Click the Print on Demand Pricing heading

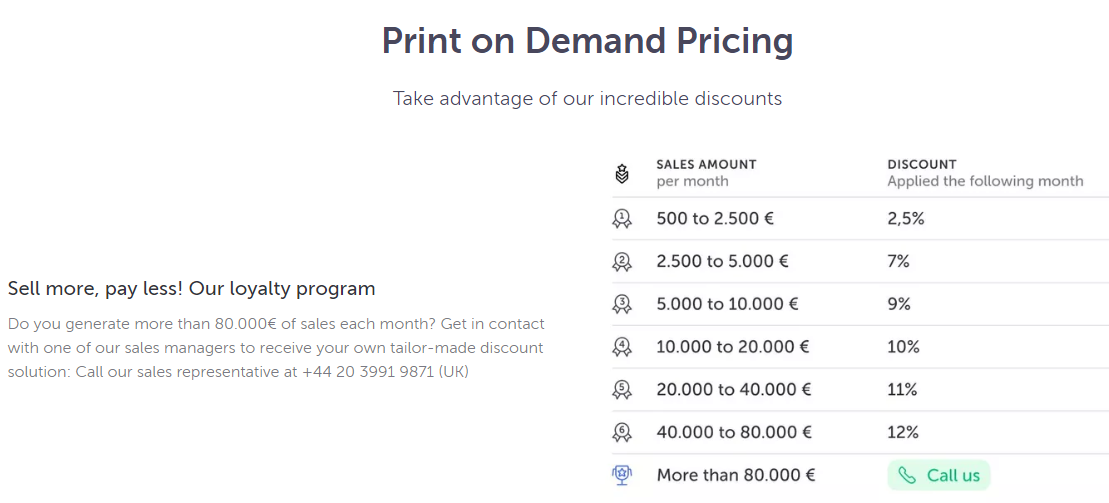587,42
